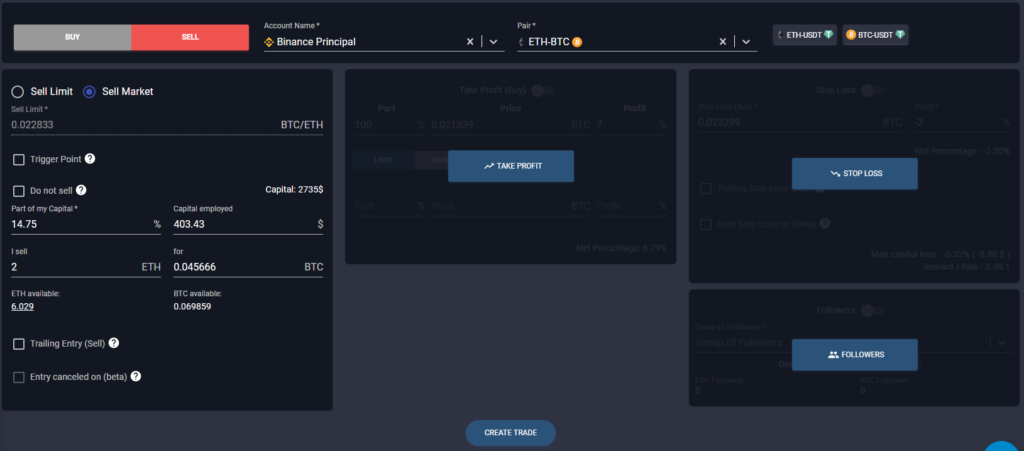Open the Entry canceled on help icon
1024x451 pixels.
(136, 377)
